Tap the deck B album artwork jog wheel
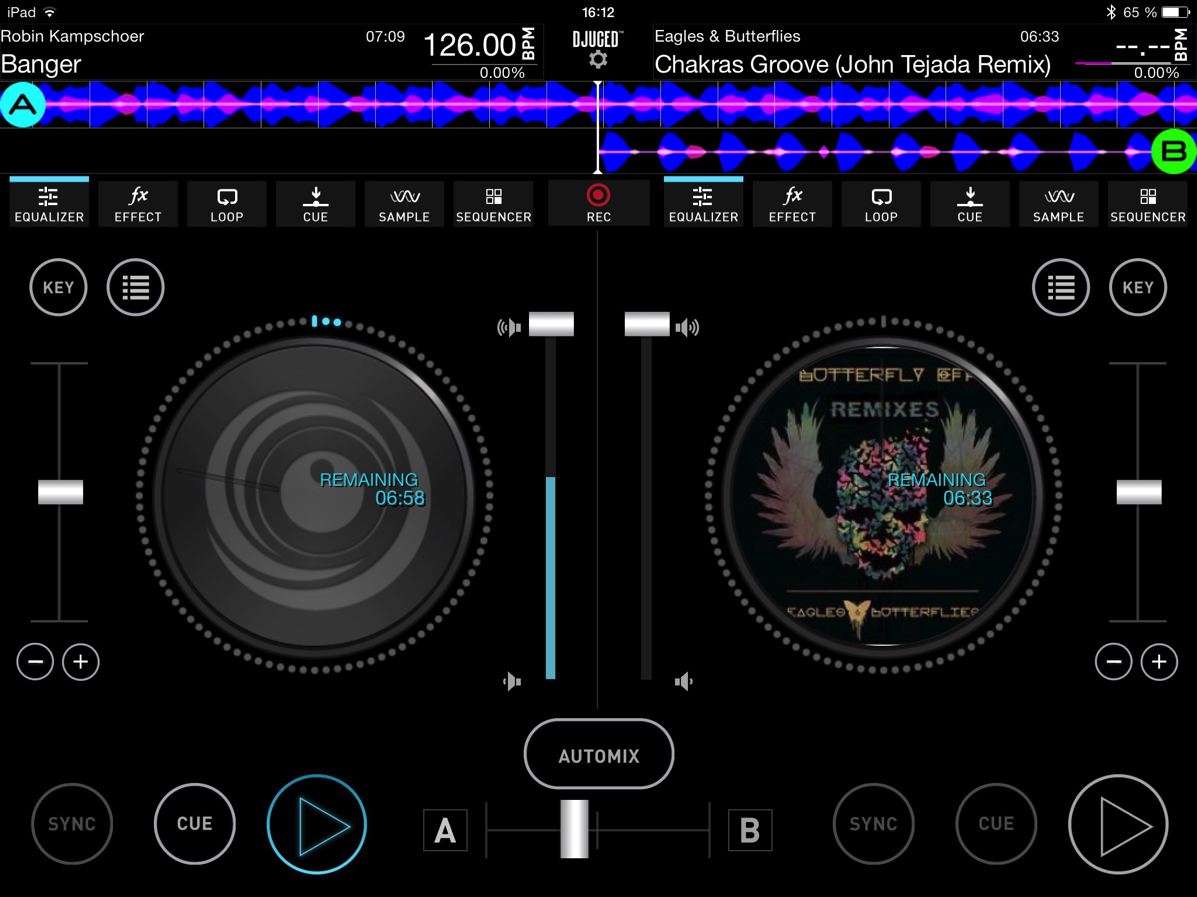Screen dimensions: 1197x897 click(883, 490)
